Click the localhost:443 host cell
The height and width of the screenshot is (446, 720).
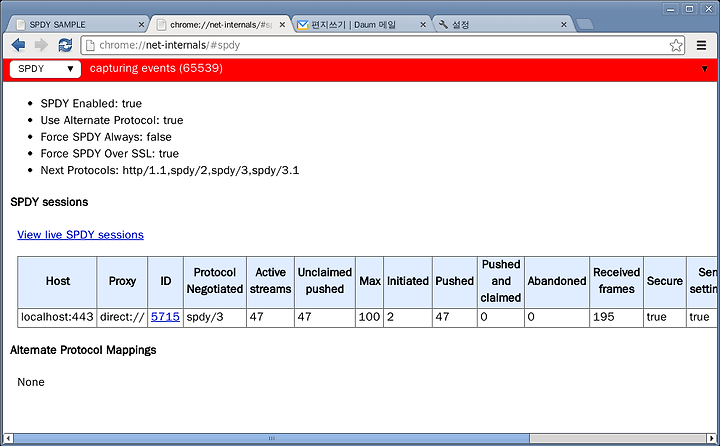pyautogui.click(x=57, y=317)
